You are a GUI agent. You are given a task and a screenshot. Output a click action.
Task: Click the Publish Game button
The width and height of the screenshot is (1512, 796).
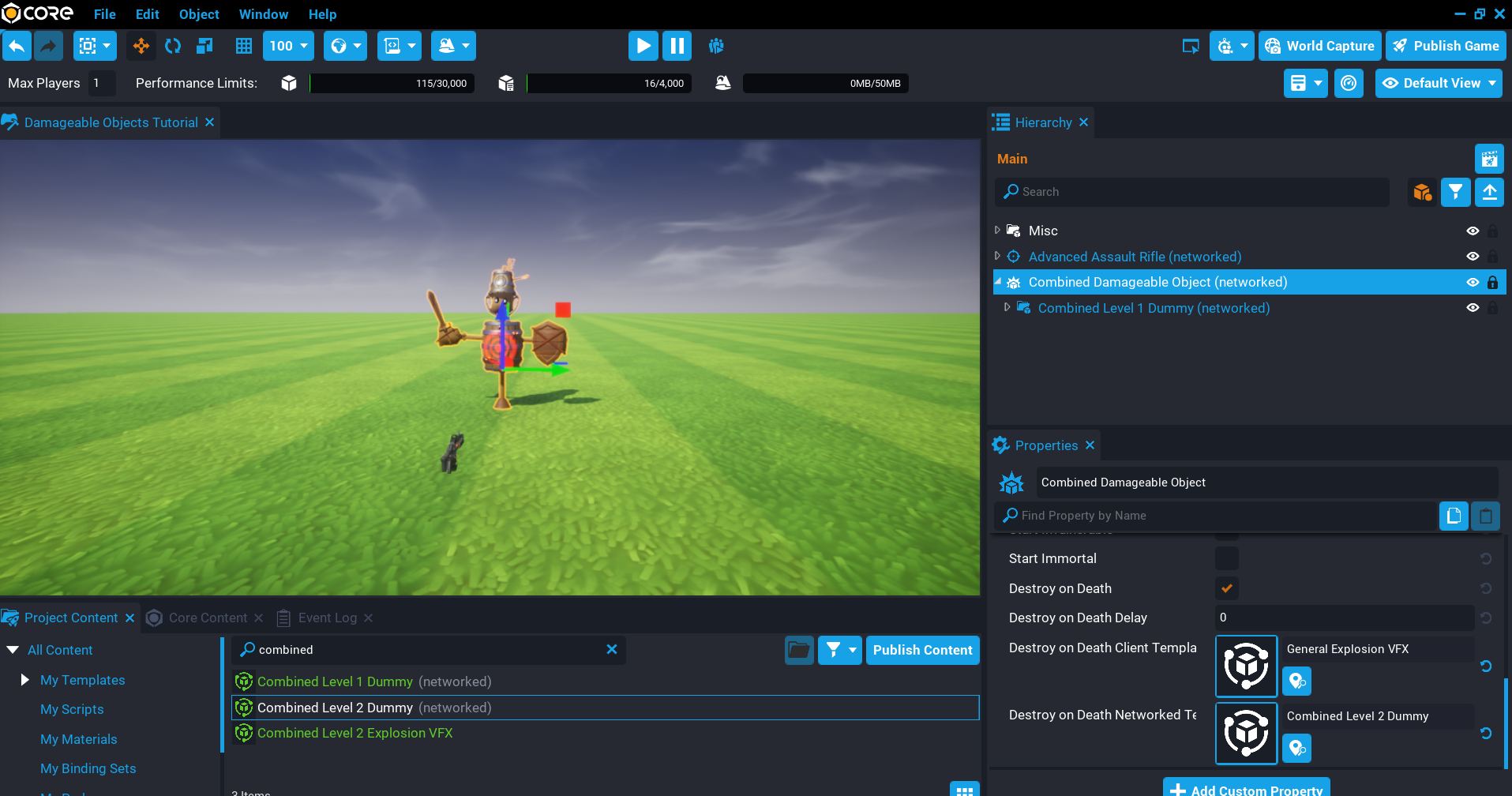tap(1446, 46)
